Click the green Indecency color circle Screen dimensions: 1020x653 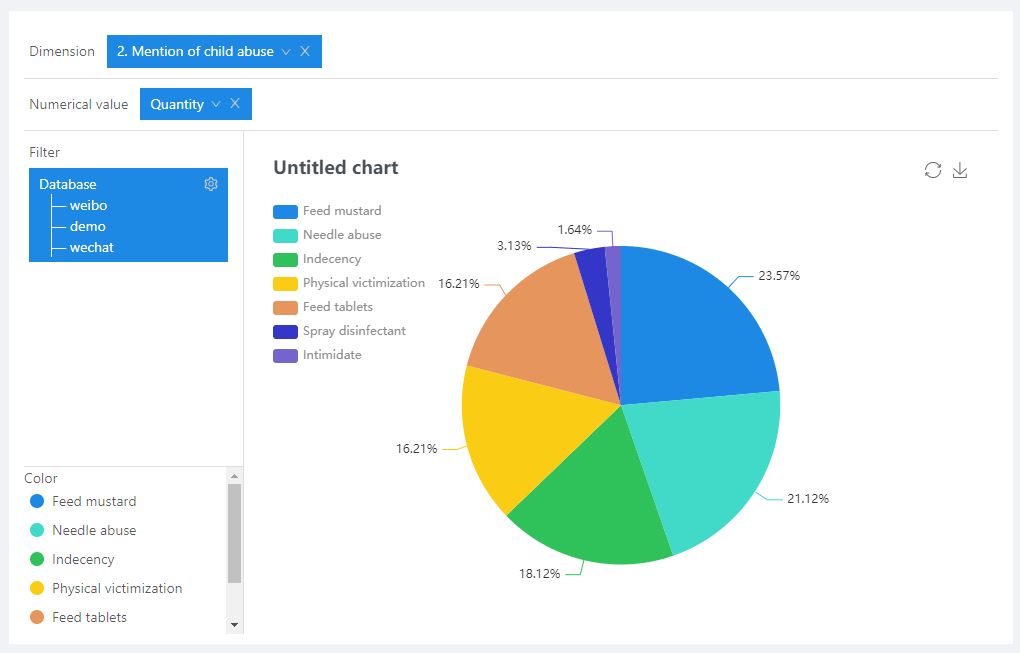click(37, 559)
